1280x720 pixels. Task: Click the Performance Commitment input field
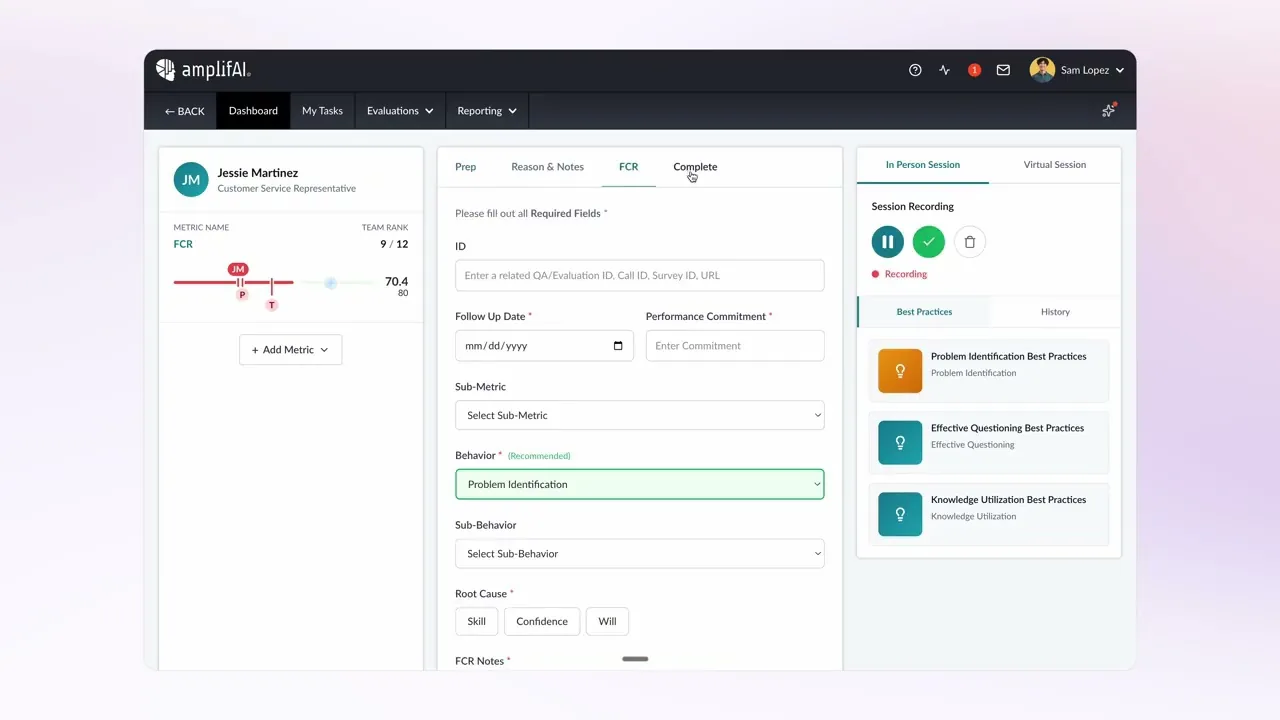[735, 346]
